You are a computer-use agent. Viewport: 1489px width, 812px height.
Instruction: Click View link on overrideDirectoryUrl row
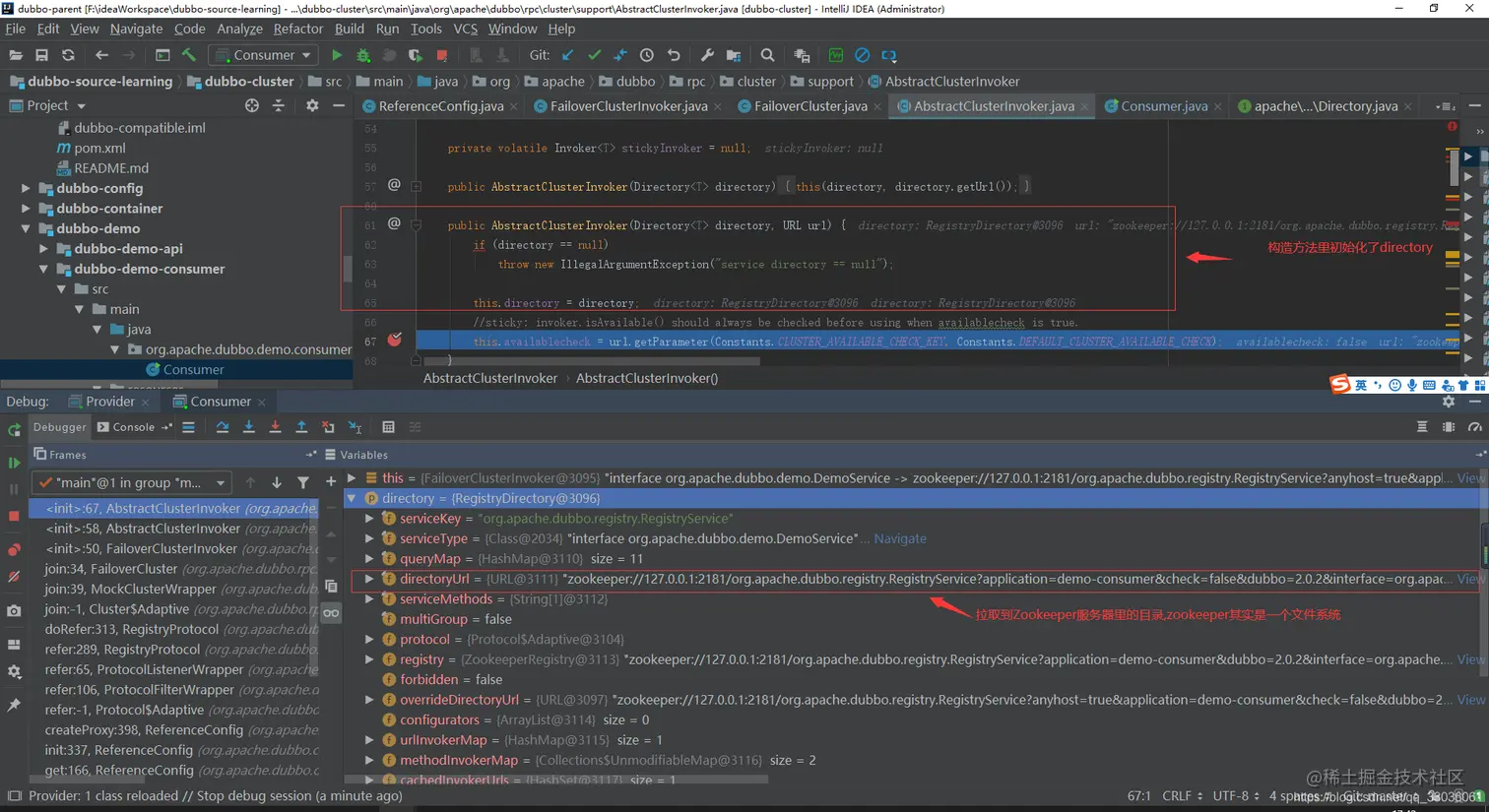pos(1470,700)
